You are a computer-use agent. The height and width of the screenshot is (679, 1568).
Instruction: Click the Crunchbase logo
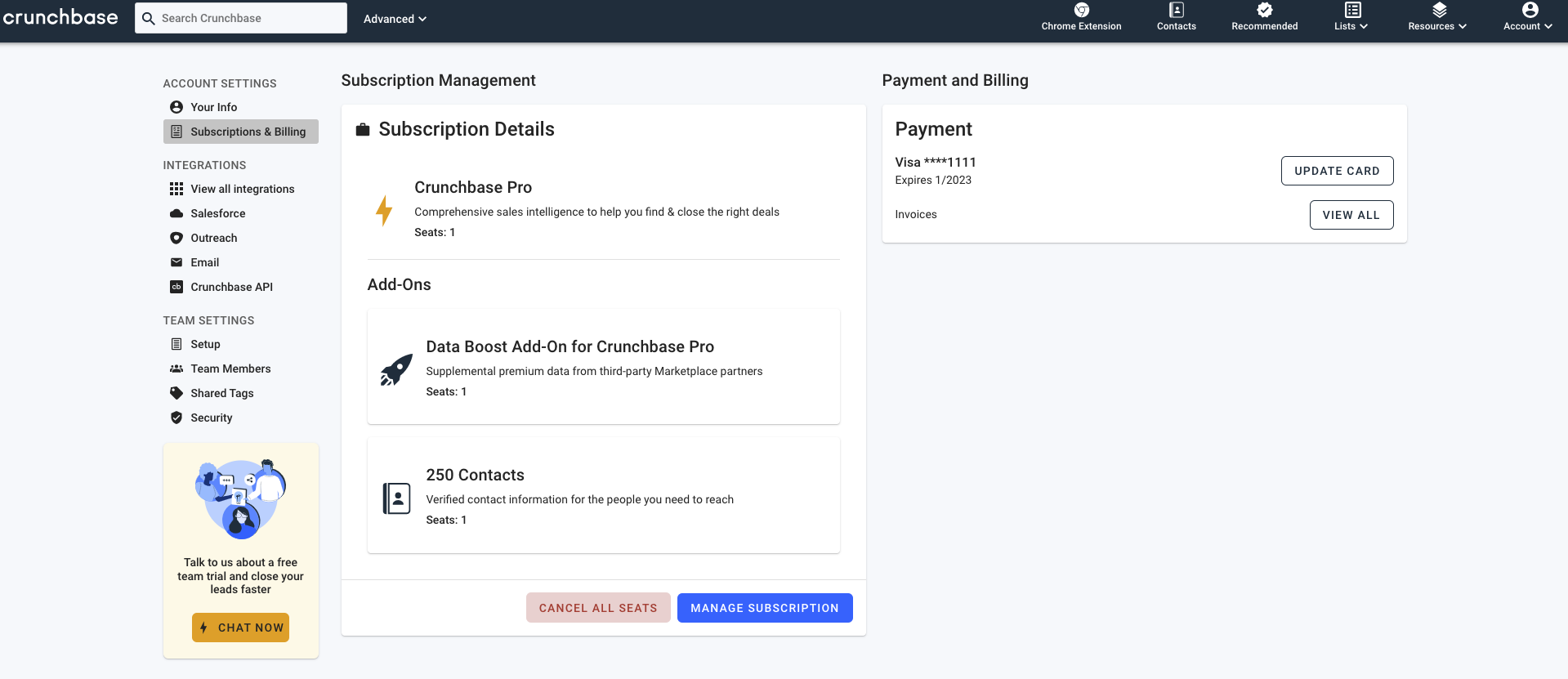pos(60,17)
